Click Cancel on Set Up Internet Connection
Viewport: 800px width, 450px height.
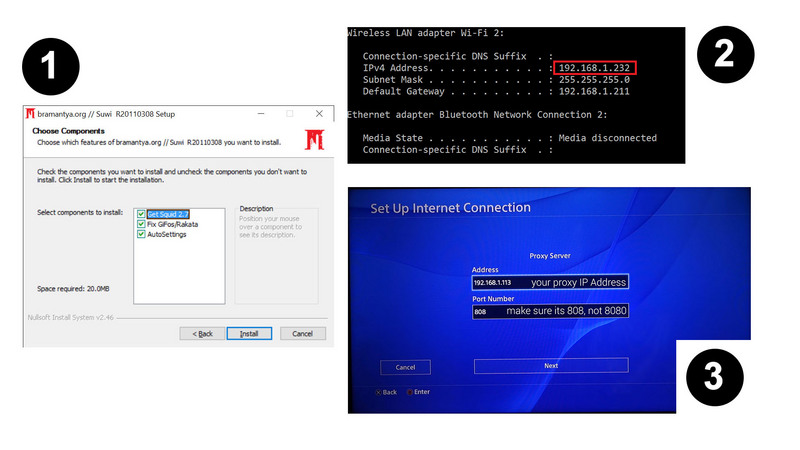[405, 367]
